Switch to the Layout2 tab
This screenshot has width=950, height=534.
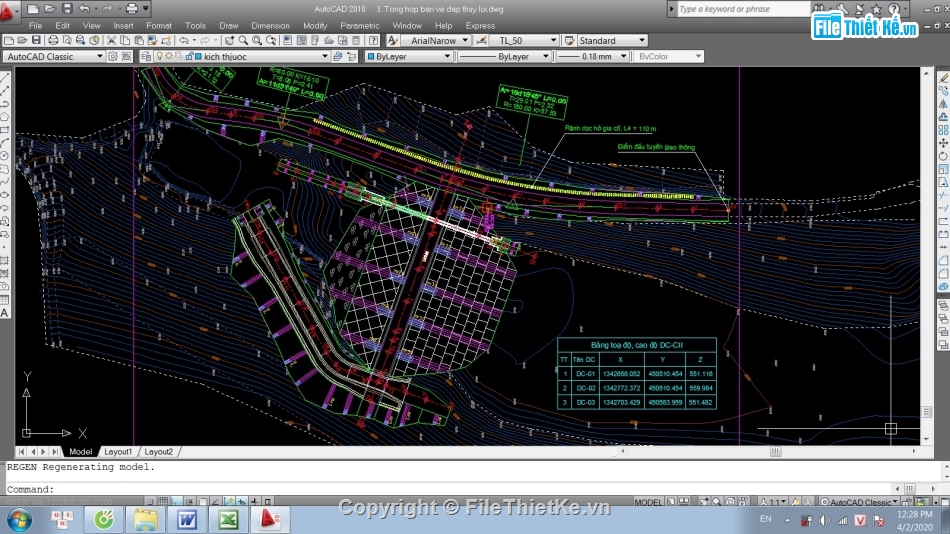[159, 452]
